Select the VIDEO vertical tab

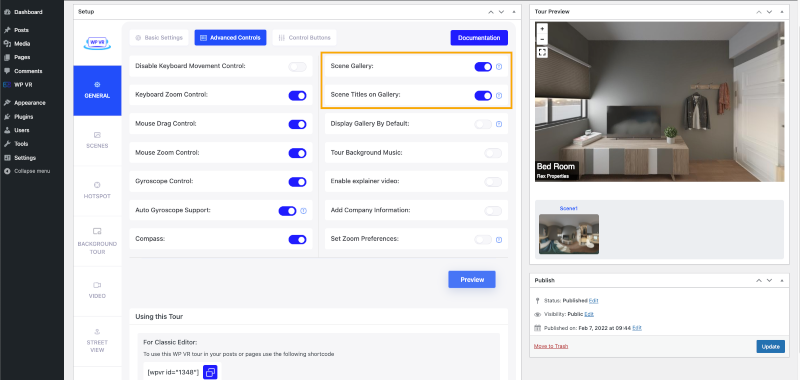pos(97,290)
